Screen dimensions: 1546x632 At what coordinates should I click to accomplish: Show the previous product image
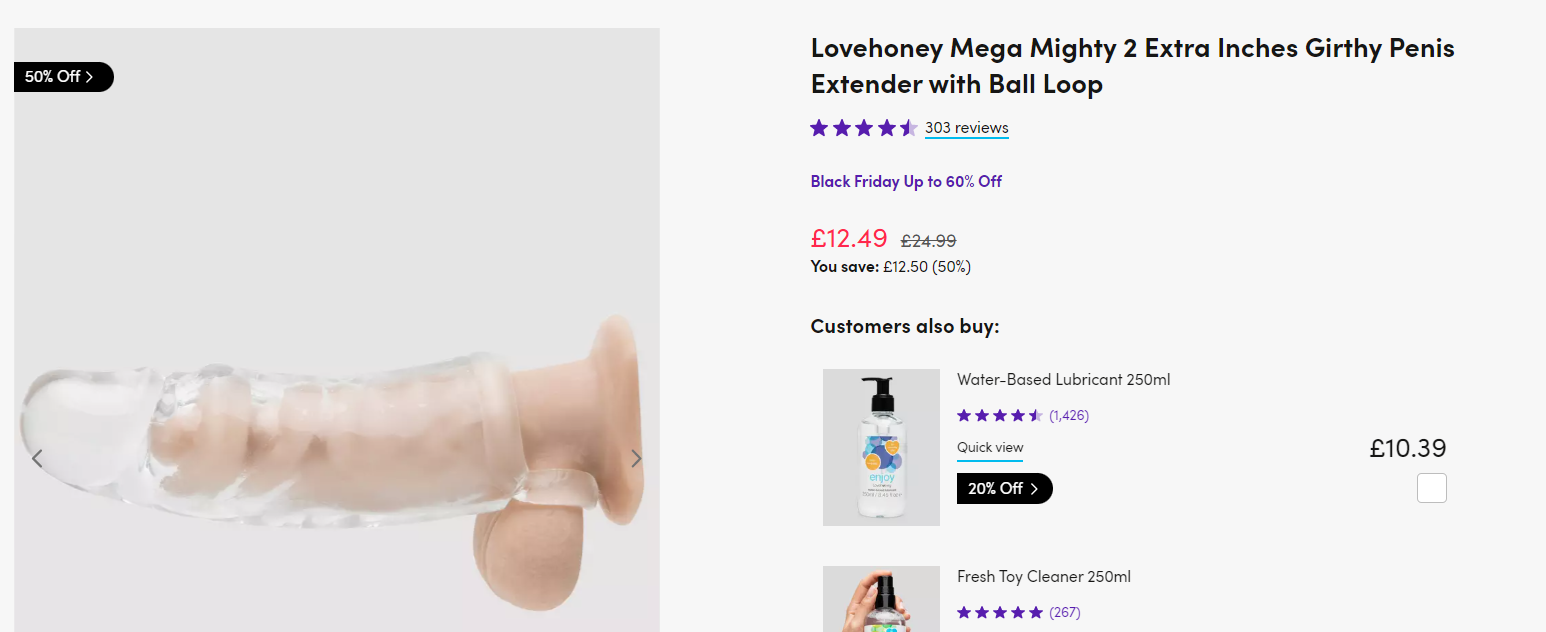click(37, 459)
